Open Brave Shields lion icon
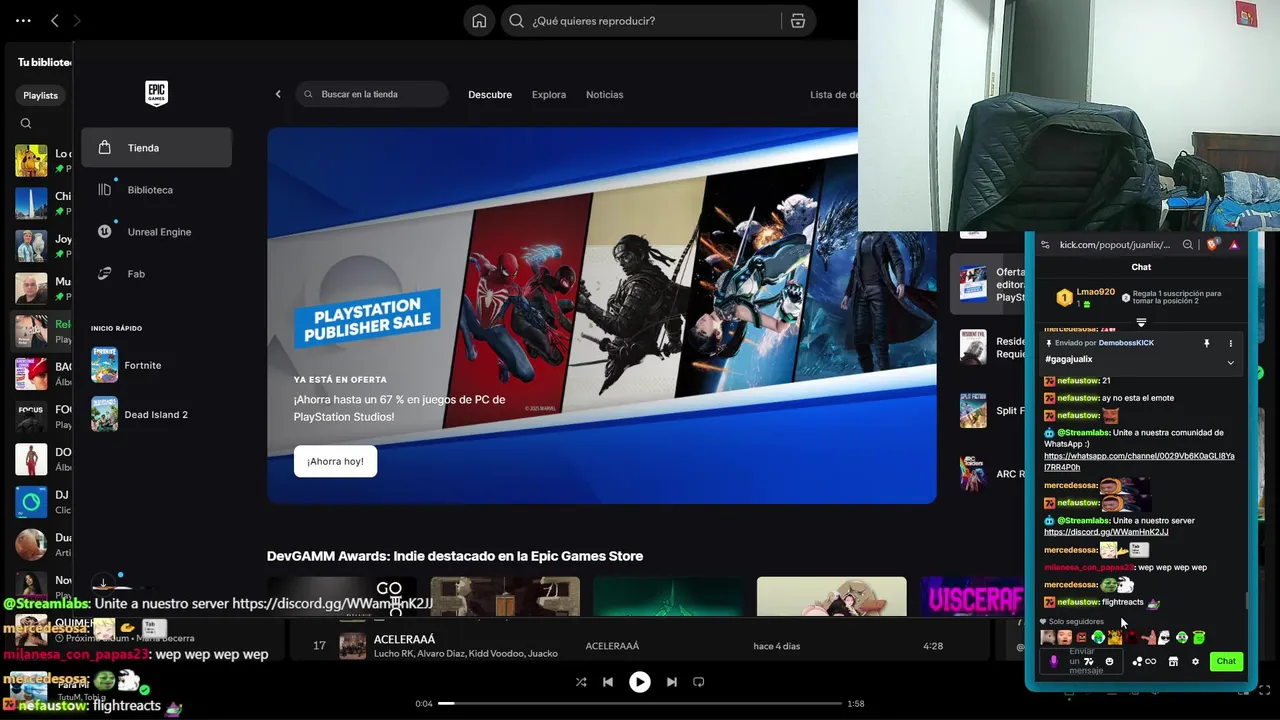 coord(1212,245)
